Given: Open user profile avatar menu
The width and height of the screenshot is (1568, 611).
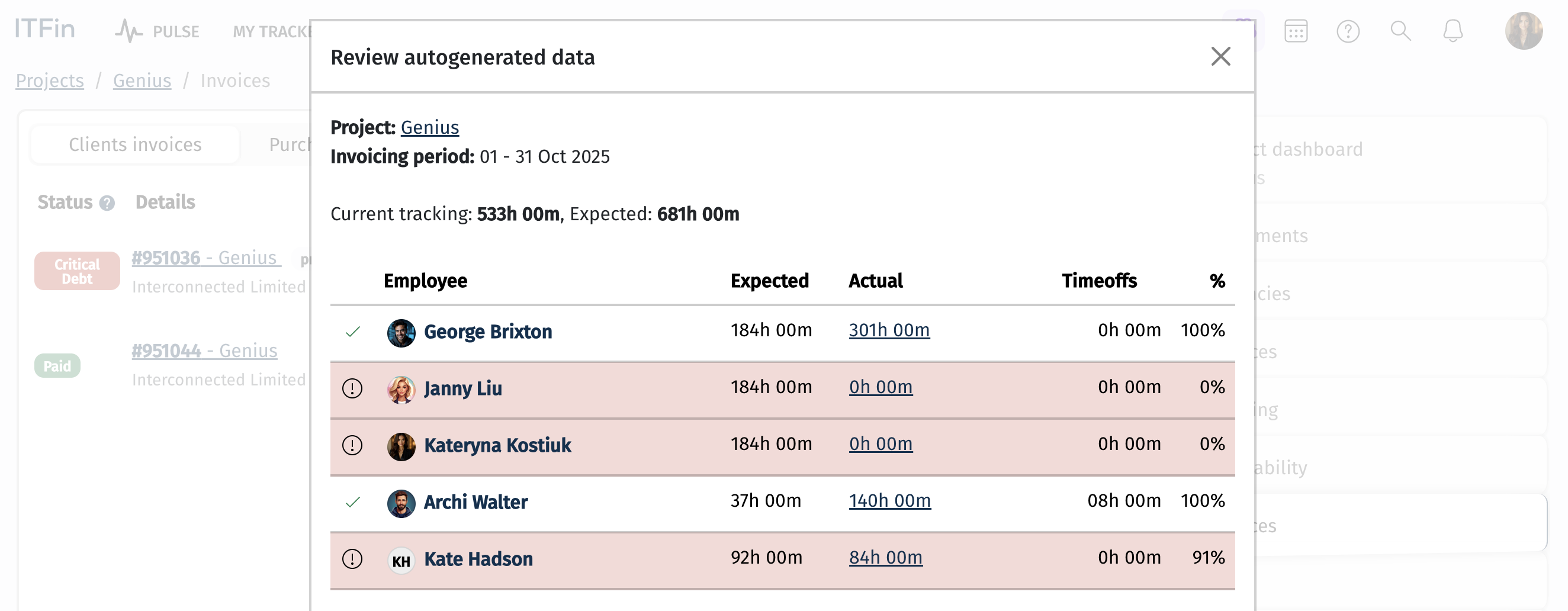Looking at the screenshot, I should point(1524,30).
